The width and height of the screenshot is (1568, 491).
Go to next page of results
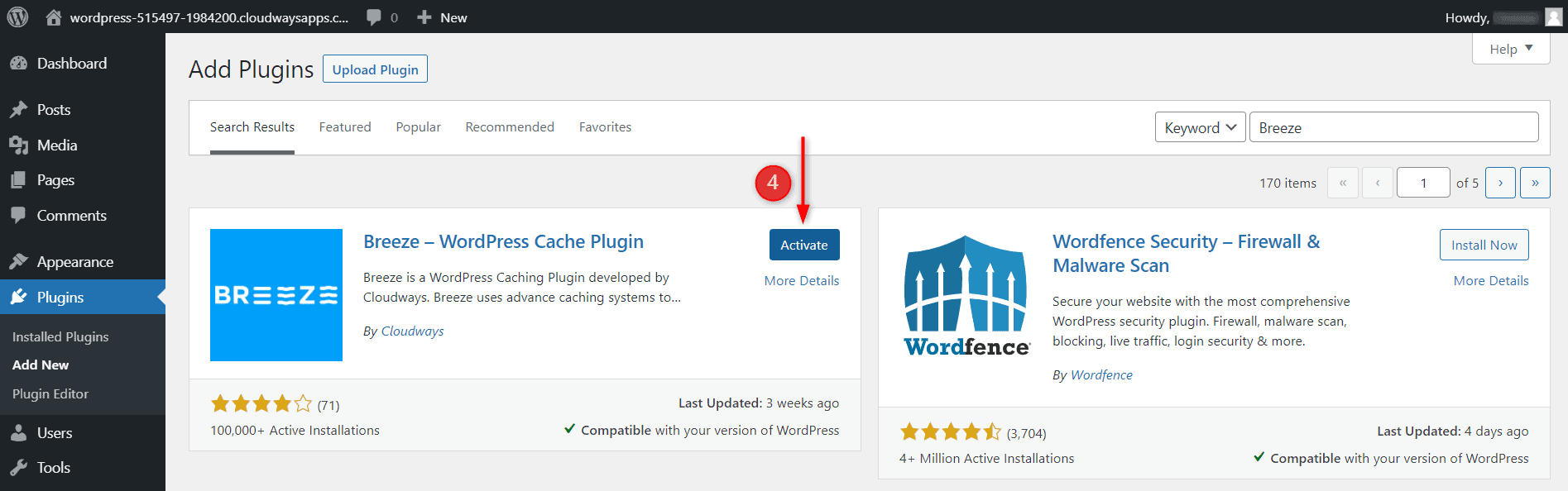(x=1499, y=183)
